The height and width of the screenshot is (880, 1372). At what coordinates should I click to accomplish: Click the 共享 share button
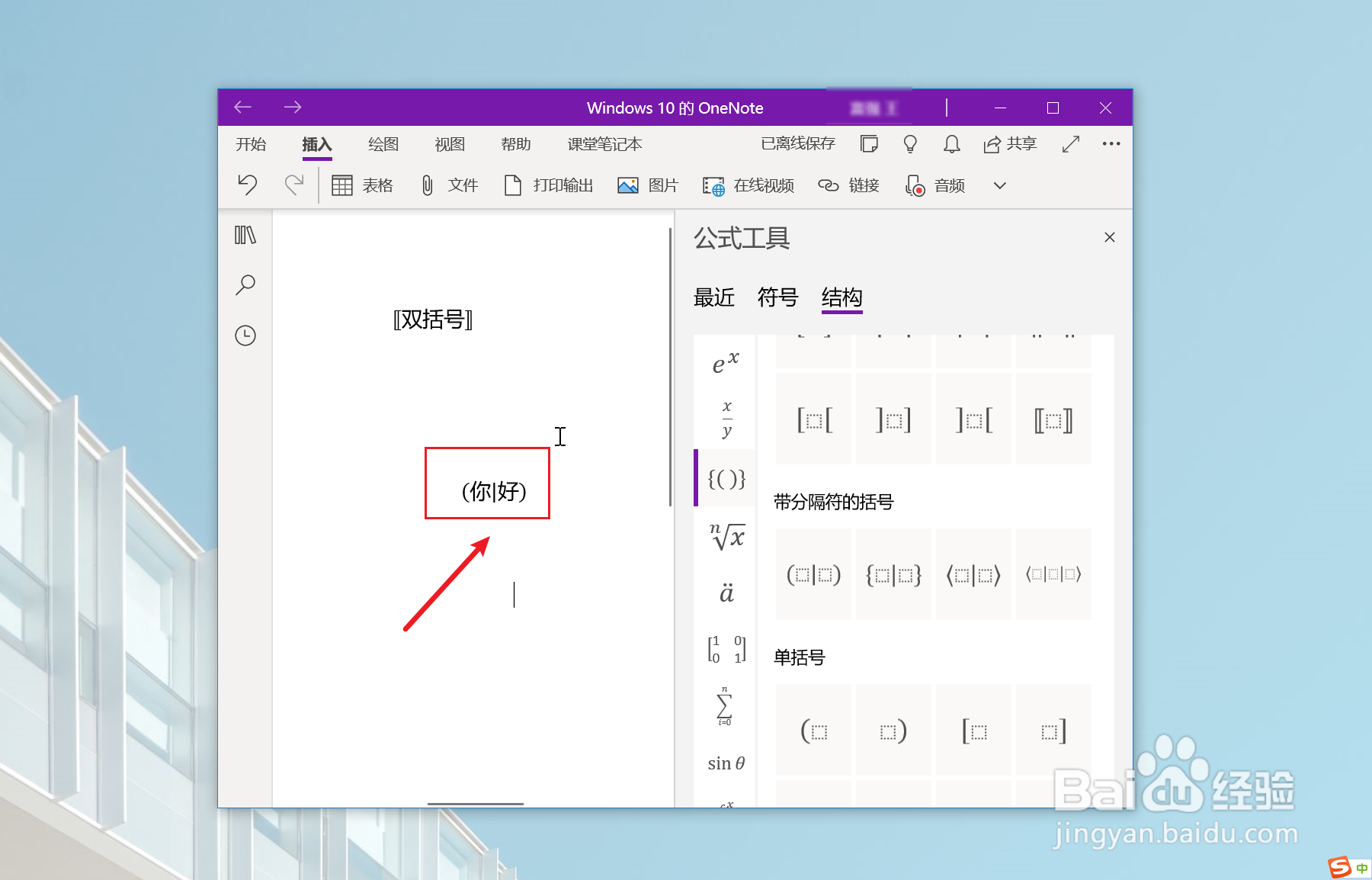click(x=1010, y=143)
